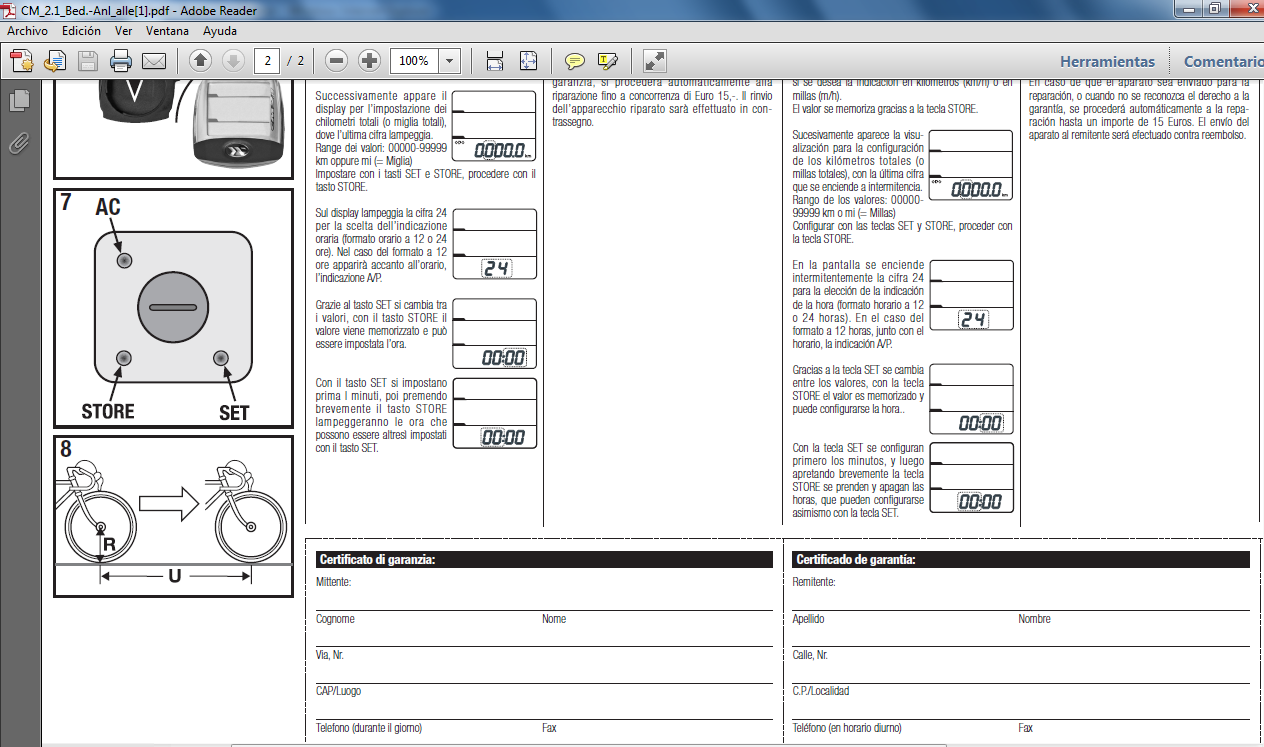The image size is (1264, 747).
Task: Open the Edición menu
Action: pos(81,31)
